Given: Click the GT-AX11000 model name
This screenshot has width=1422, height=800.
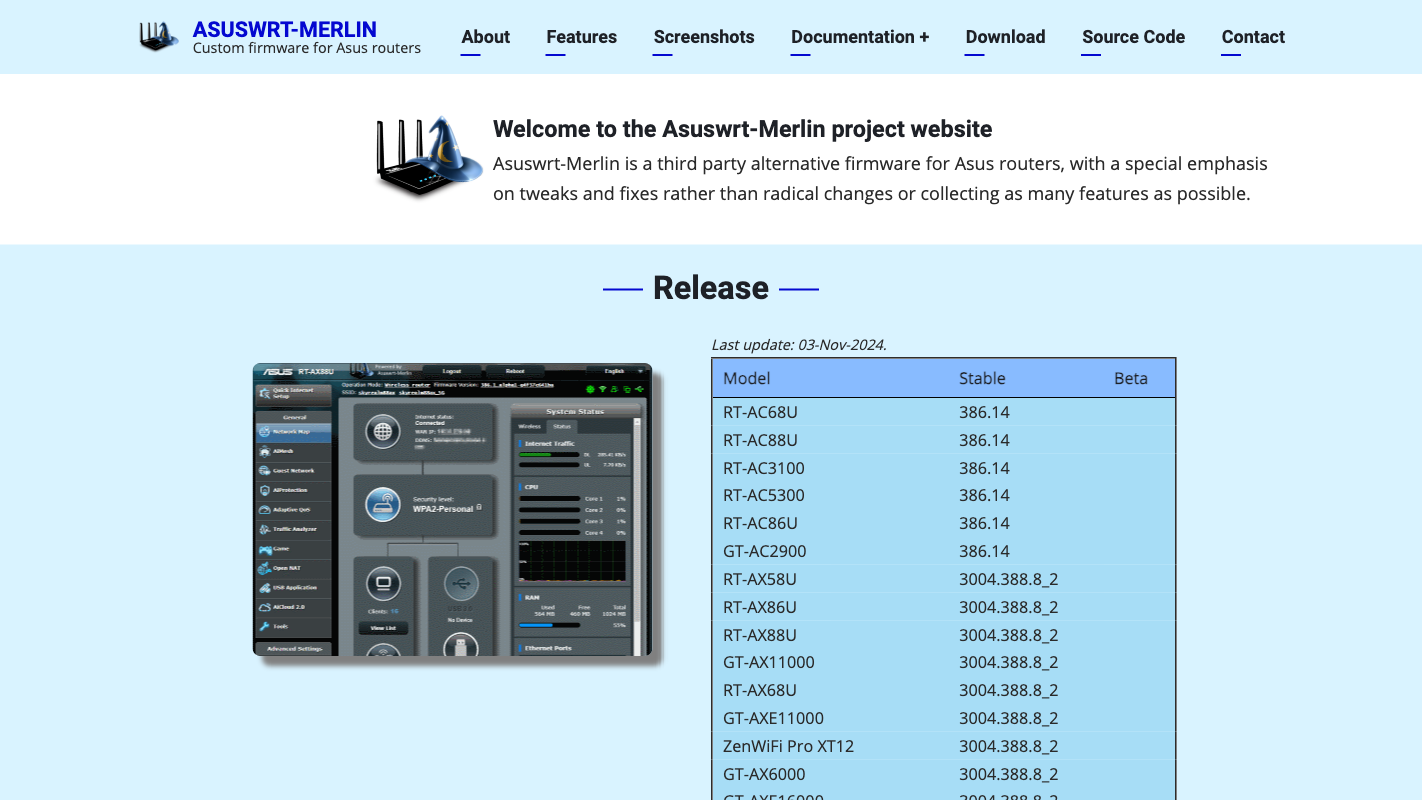Looking at the screenshot, I should 769,662.
